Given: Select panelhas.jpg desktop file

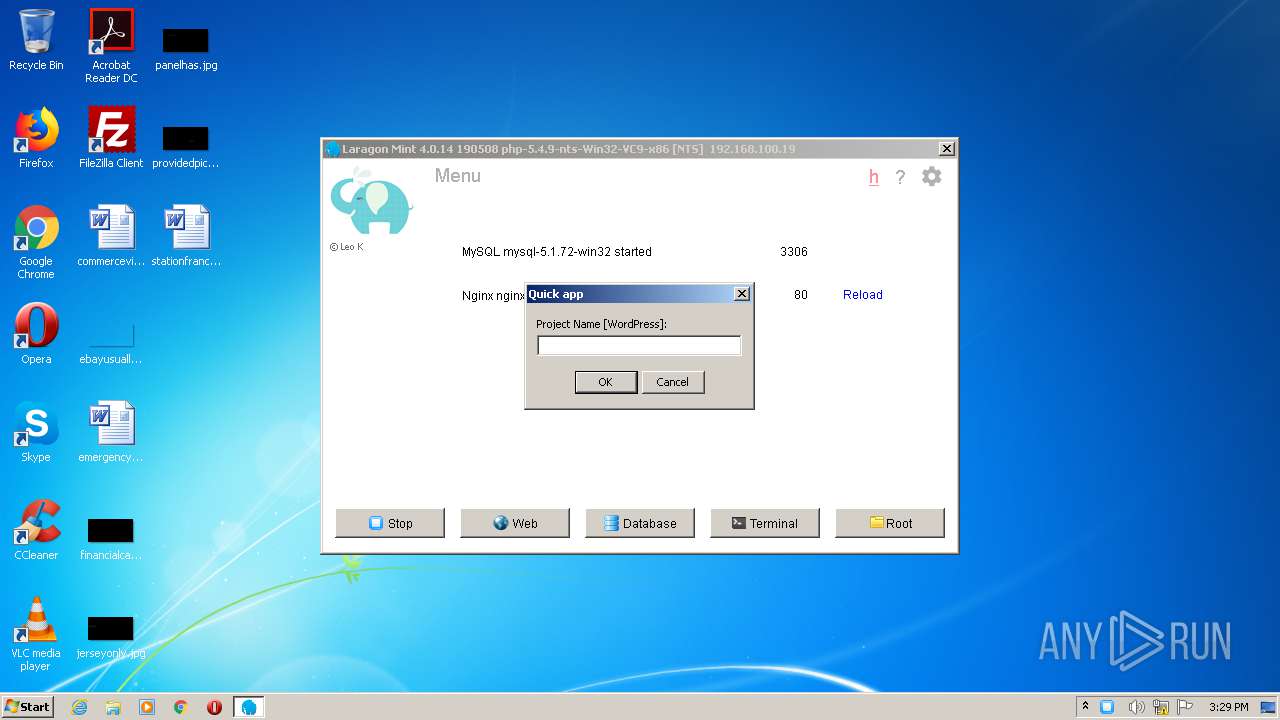Looking at the screenshot, I should click(186, 48).
